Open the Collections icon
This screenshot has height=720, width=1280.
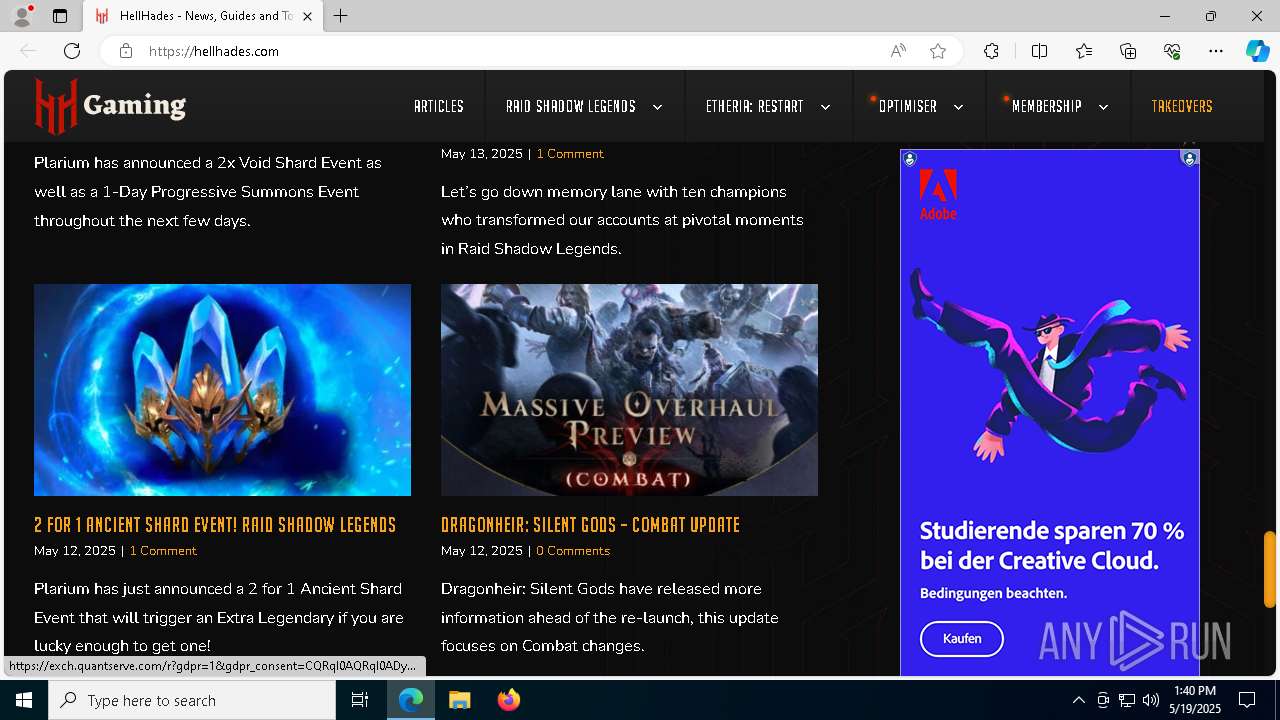(x=1128, y=51)
